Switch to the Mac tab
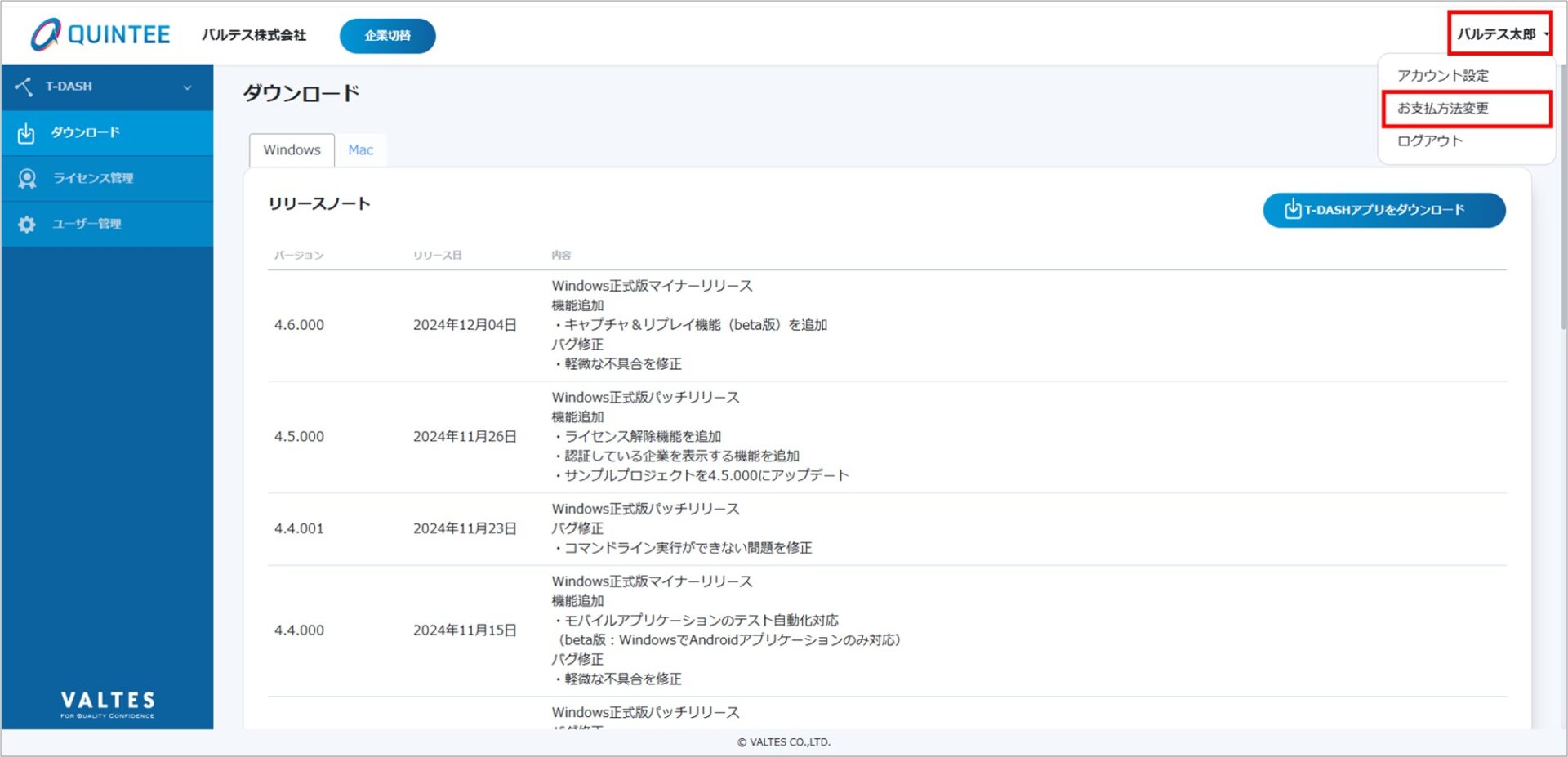This screenshot has width=1568, height=757. tap(362, 149)
